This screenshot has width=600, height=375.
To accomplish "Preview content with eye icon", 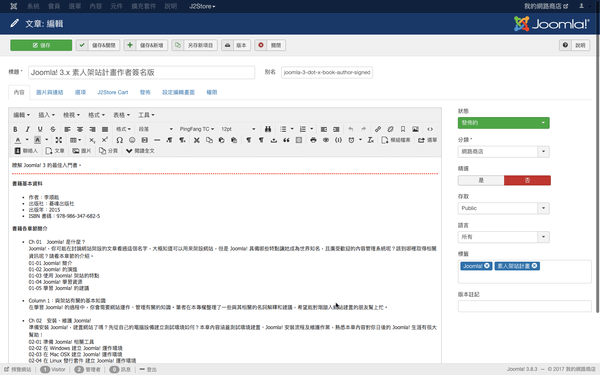I will point(326,140).
